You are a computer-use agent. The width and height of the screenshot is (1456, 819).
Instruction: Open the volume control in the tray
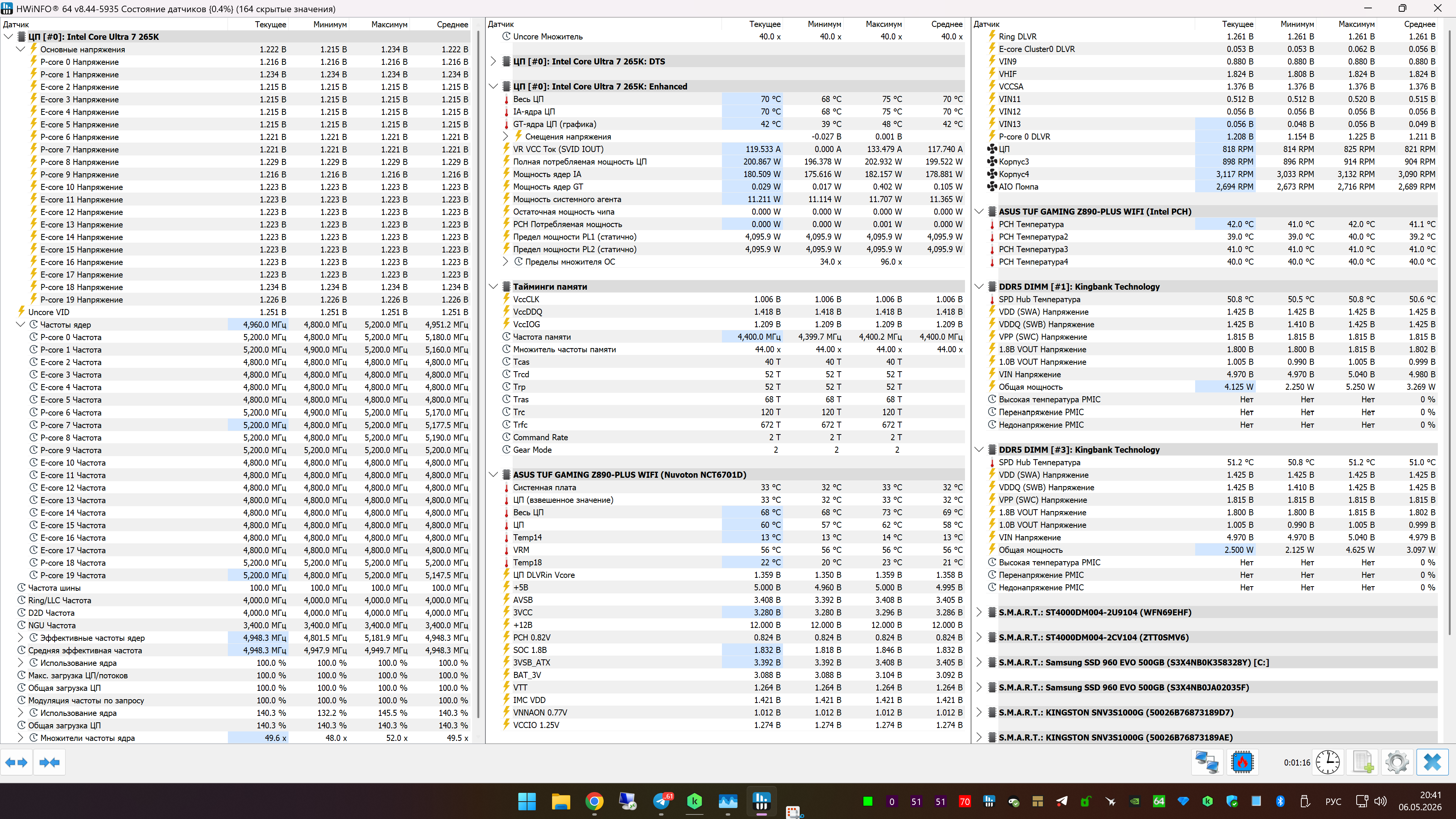pos(1380,801)
